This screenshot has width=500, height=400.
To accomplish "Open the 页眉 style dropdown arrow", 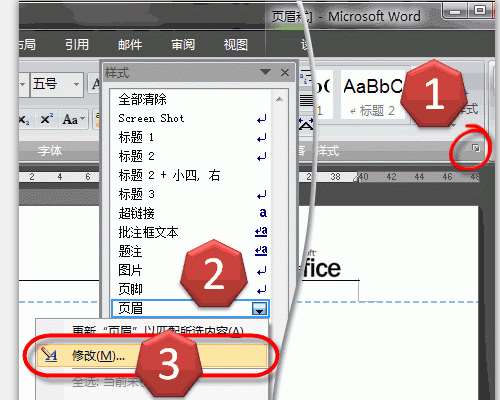I will tap(260, 309).
